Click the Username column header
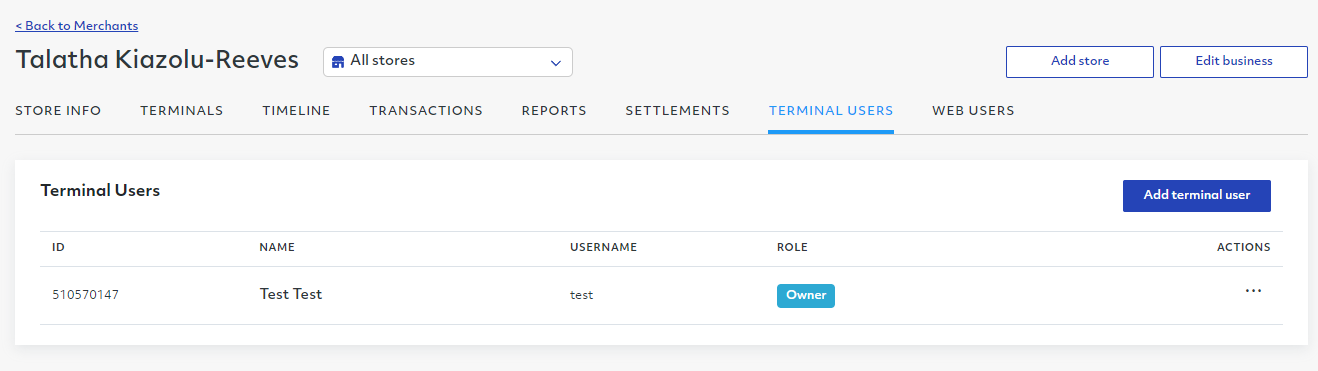 603,247
